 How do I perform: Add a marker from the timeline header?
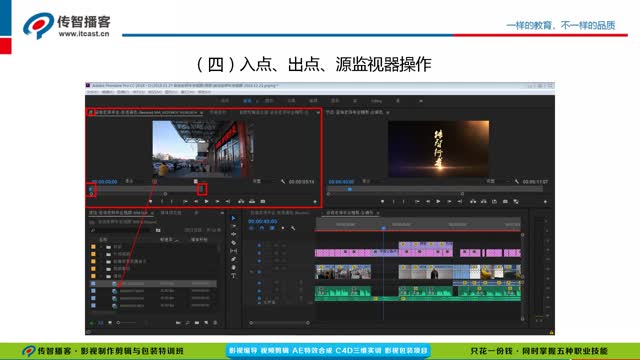click(x=283, y=228)
